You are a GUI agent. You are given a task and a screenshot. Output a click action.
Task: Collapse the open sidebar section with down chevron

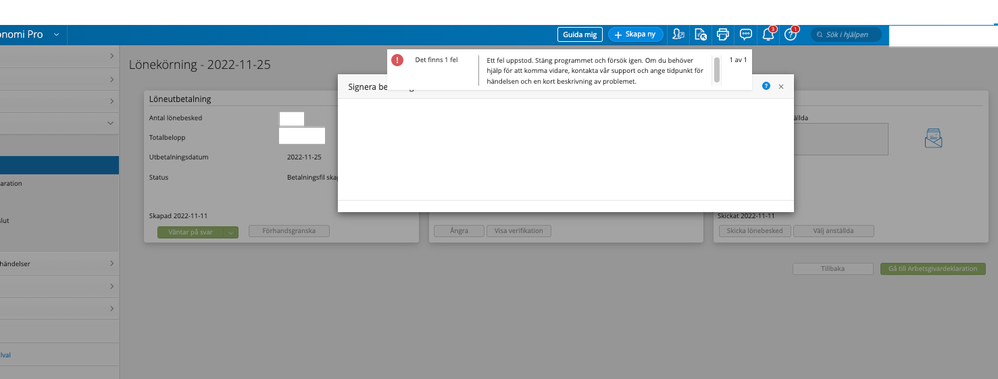tap(110, 123)
